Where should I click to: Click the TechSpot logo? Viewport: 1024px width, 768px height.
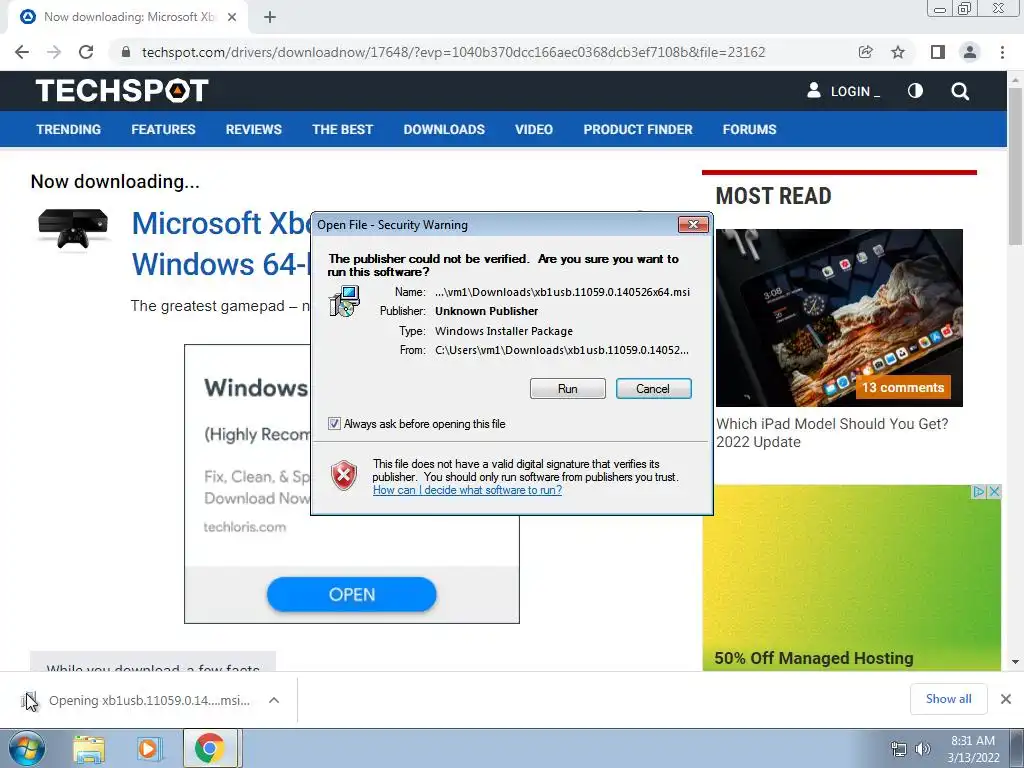122,91
